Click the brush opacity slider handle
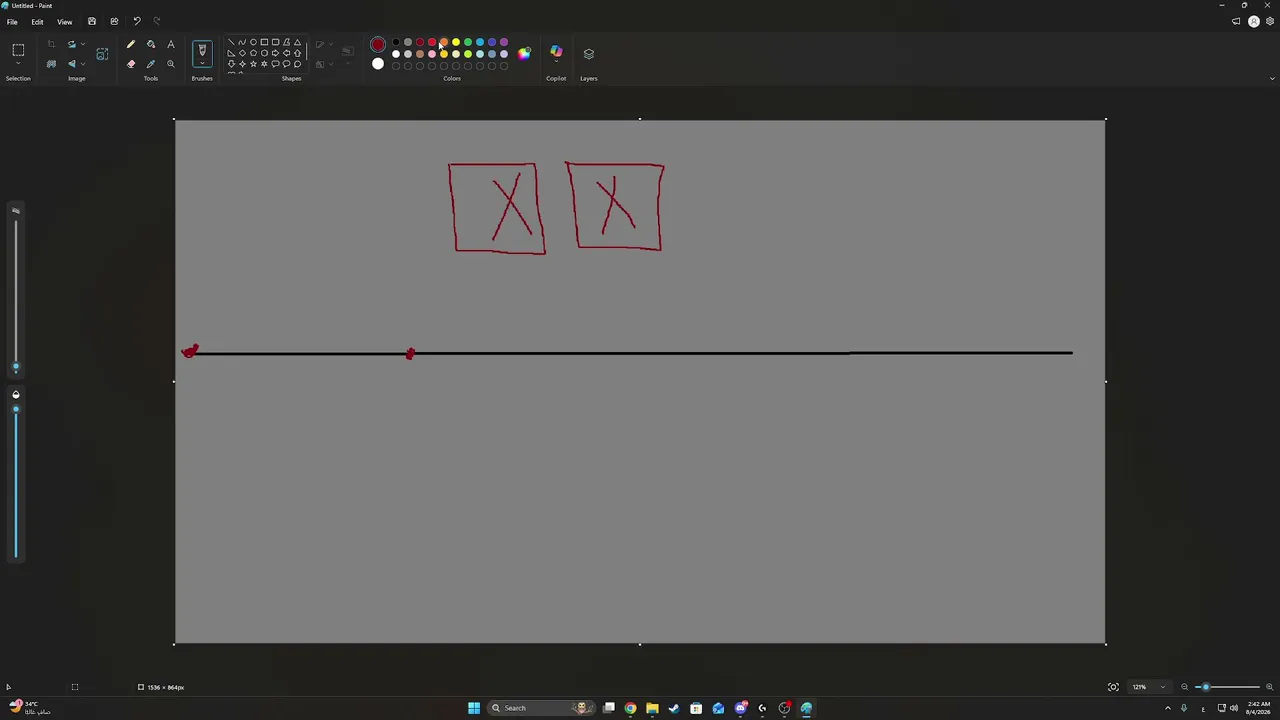1280x720 pixels. point(15,408)
